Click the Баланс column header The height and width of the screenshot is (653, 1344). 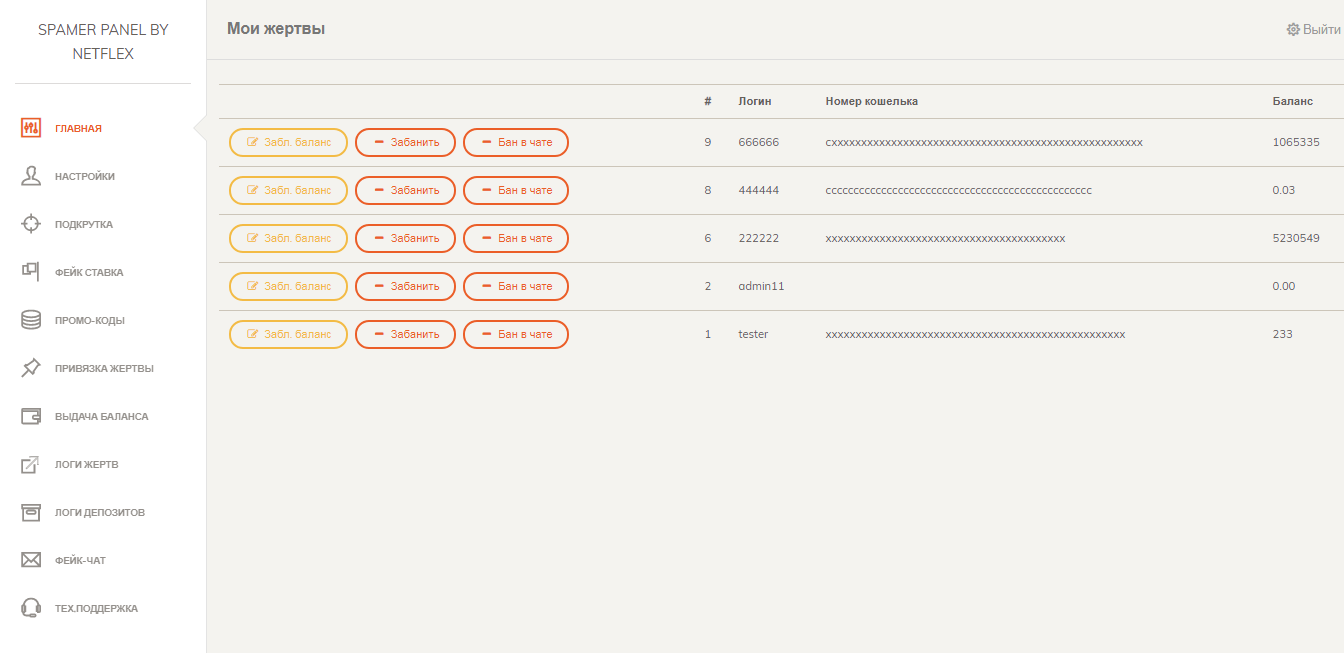pos(1293,101)
